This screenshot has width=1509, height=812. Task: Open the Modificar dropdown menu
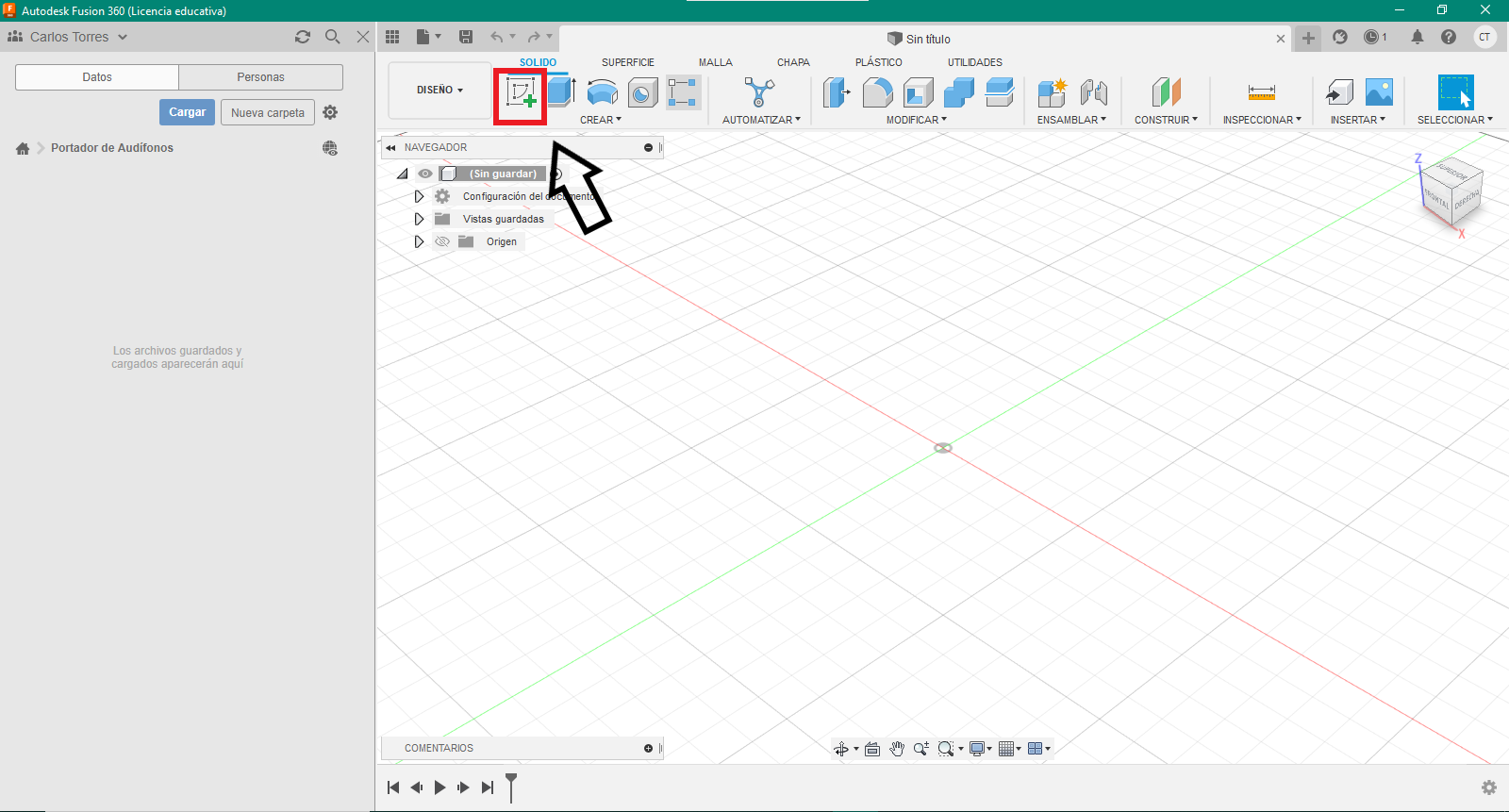[916, 120]
